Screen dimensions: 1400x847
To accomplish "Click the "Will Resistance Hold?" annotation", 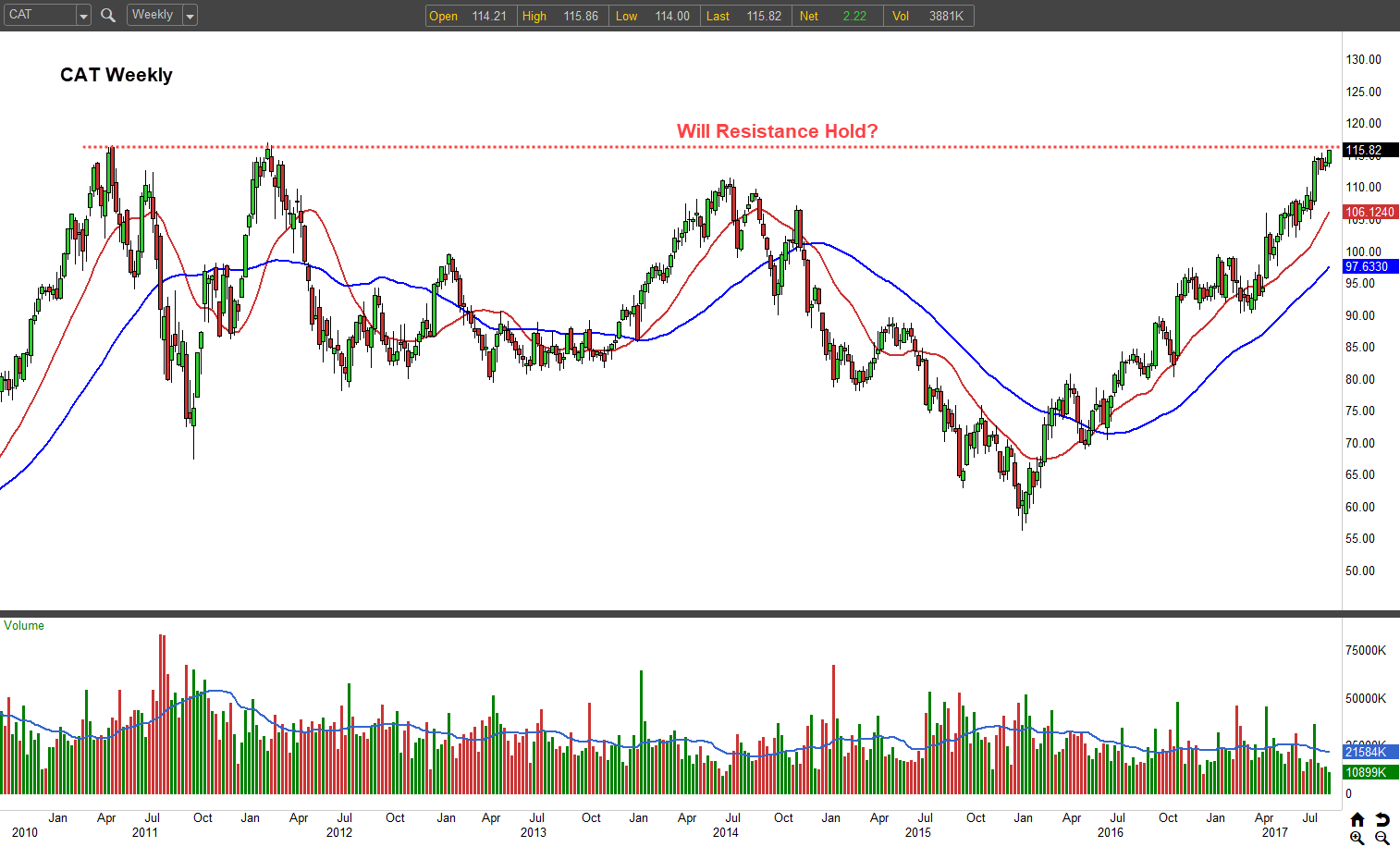I will (x=778, y=131).
